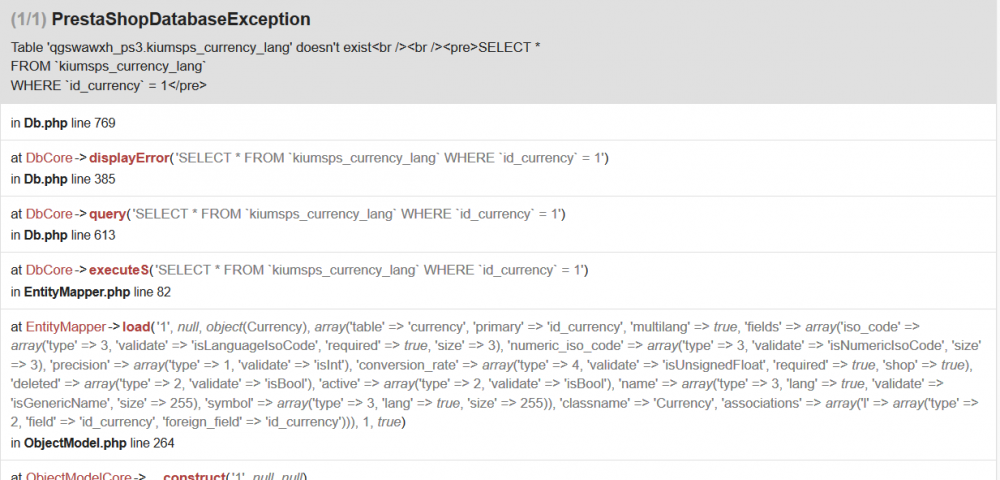The image size is (1000, 480).
Task: Click DbCore class before executeS
Action: click(x=49, y=270)
